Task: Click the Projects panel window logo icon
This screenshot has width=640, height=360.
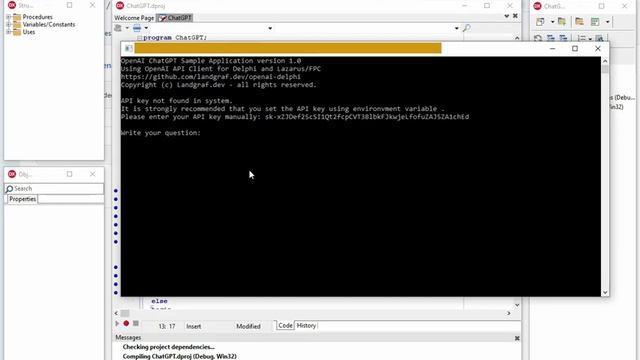Action: (538, 6)
